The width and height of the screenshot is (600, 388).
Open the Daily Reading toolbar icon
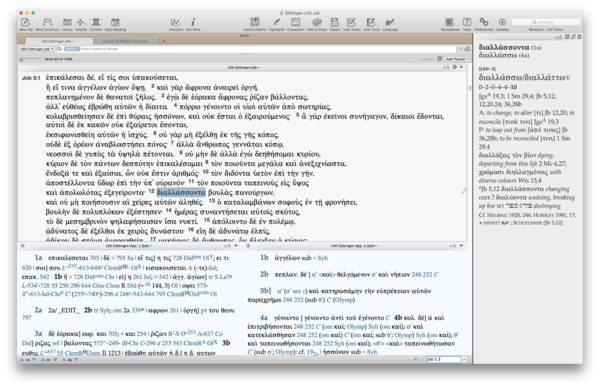[x=115, y=23]
